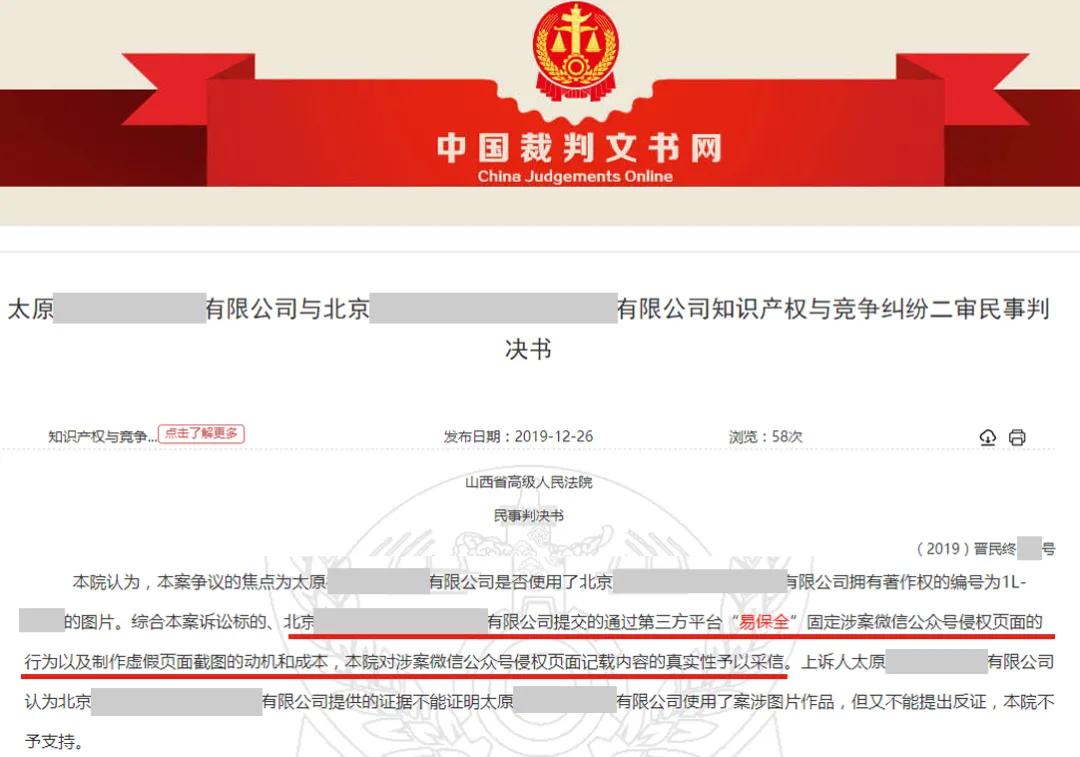Click the download icon beside print icon
The height and width of the screenshot is (757, 1080).
click(x=987, y=437)
